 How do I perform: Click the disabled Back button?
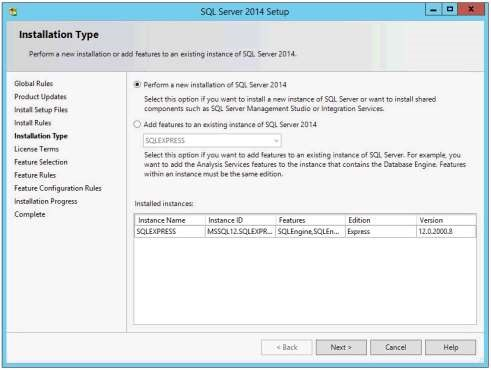[x=287, y=347]
